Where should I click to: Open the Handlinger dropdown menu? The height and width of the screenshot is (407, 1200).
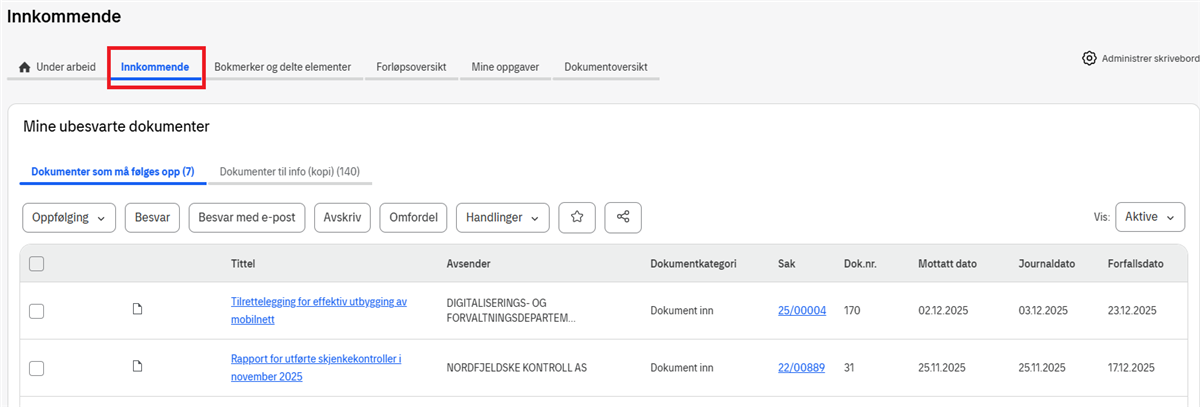[502, 217]
